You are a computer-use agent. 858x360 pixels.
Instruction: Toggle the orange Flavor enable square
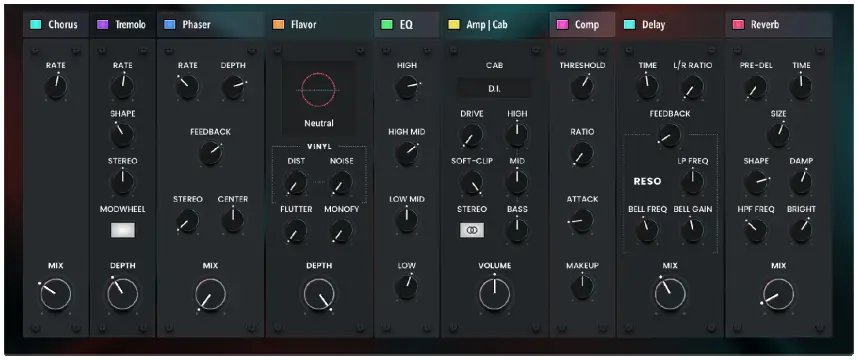tap(278, 25)
